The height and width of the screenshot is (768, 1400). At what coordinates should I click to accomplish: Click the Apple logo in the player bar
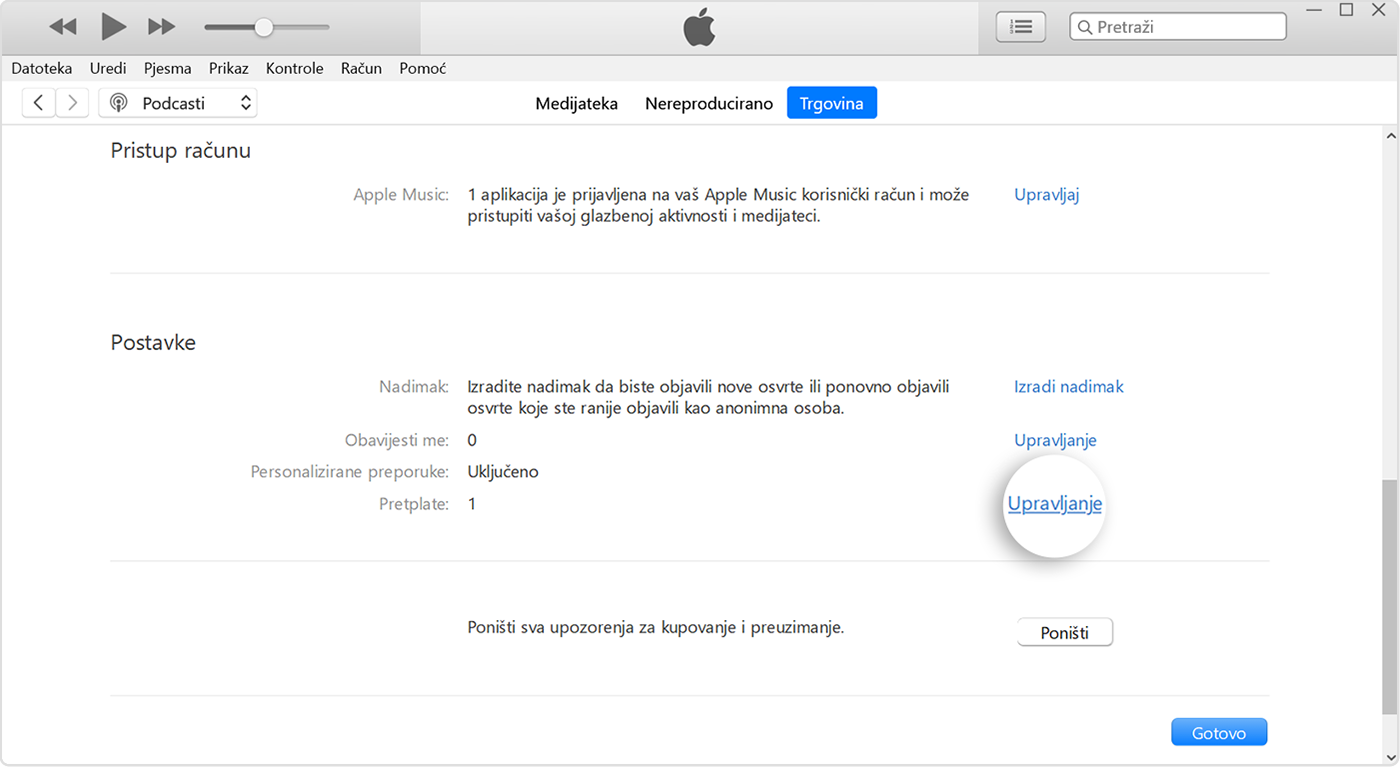pyautogui.click(x=700, y=28)
